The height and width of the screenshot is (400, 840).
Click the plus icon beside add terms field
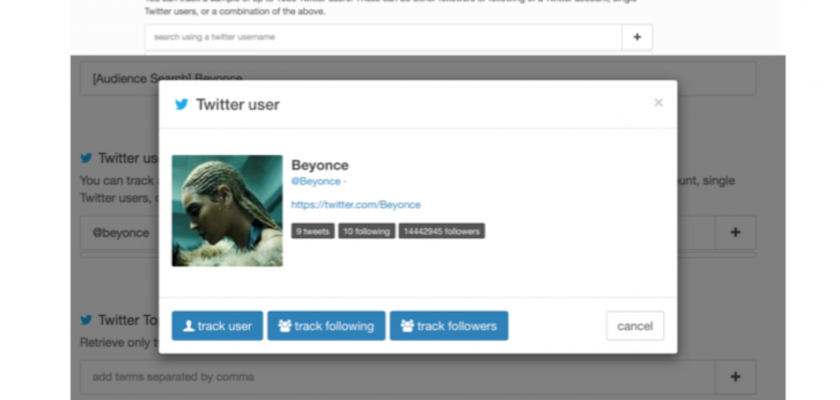point(735,377)
